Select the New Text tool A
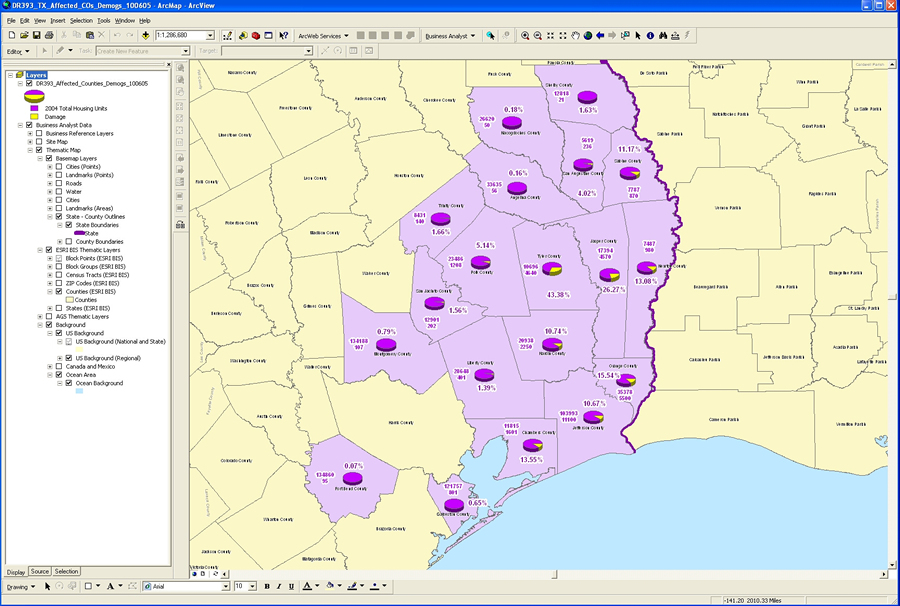 (x=110, y=586)
